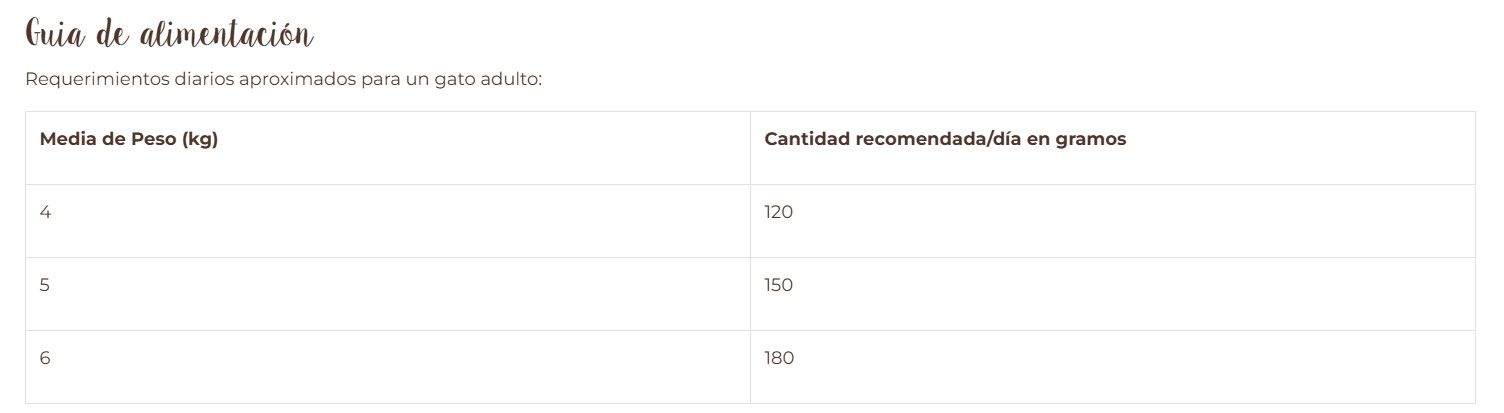The height and width of the screenshot is (413, 1504).
Task: Select the "Cantidad recomendada/día en gramos" header
Action: pyautogui.click(x=945, y=139)
